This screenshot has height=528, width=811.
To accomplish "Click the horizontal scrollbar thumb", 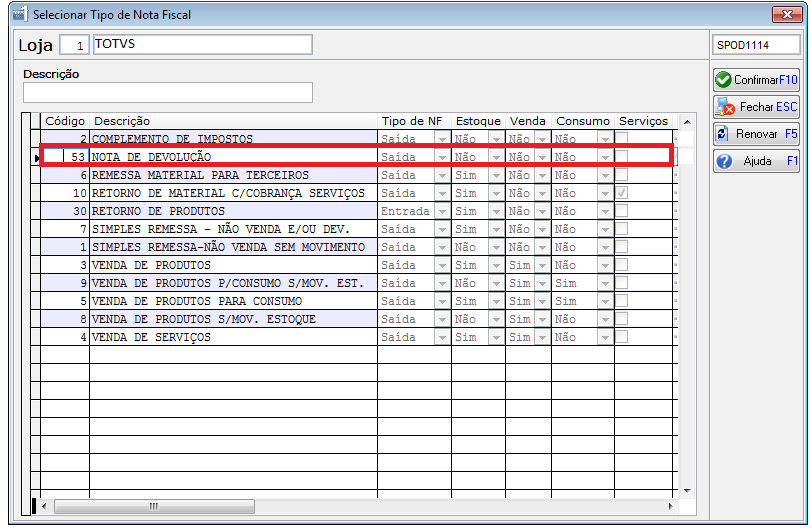I will [x=154, y=506].
